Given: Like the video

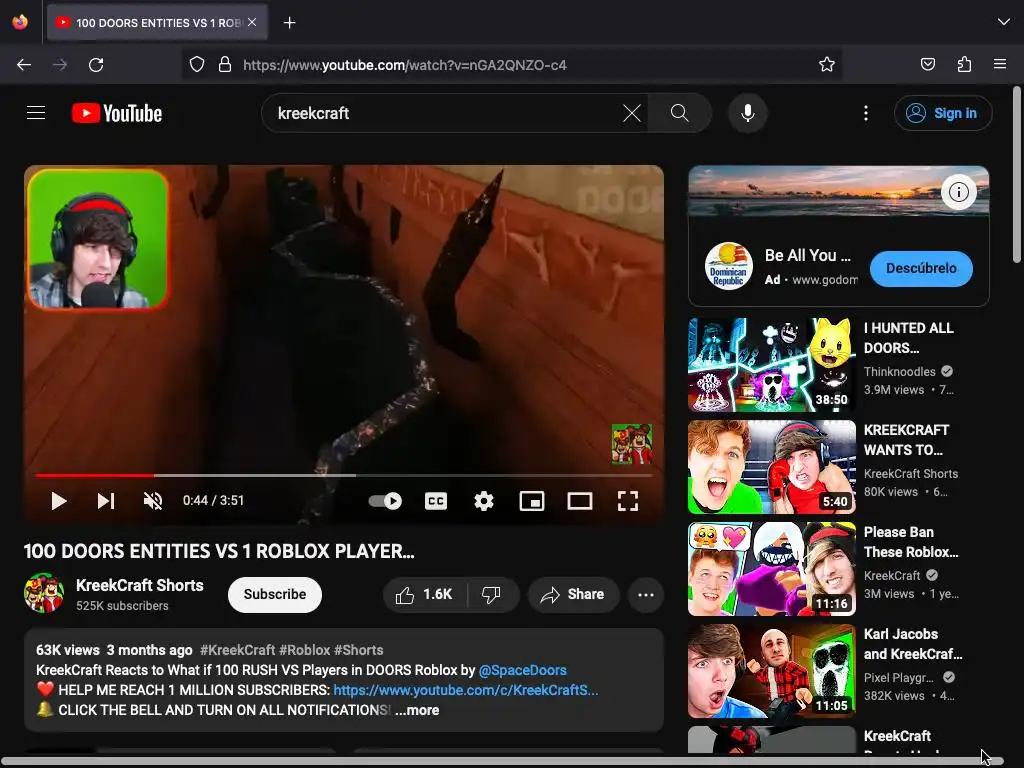Looking at the screenshot, I should [x=424, y=594].
